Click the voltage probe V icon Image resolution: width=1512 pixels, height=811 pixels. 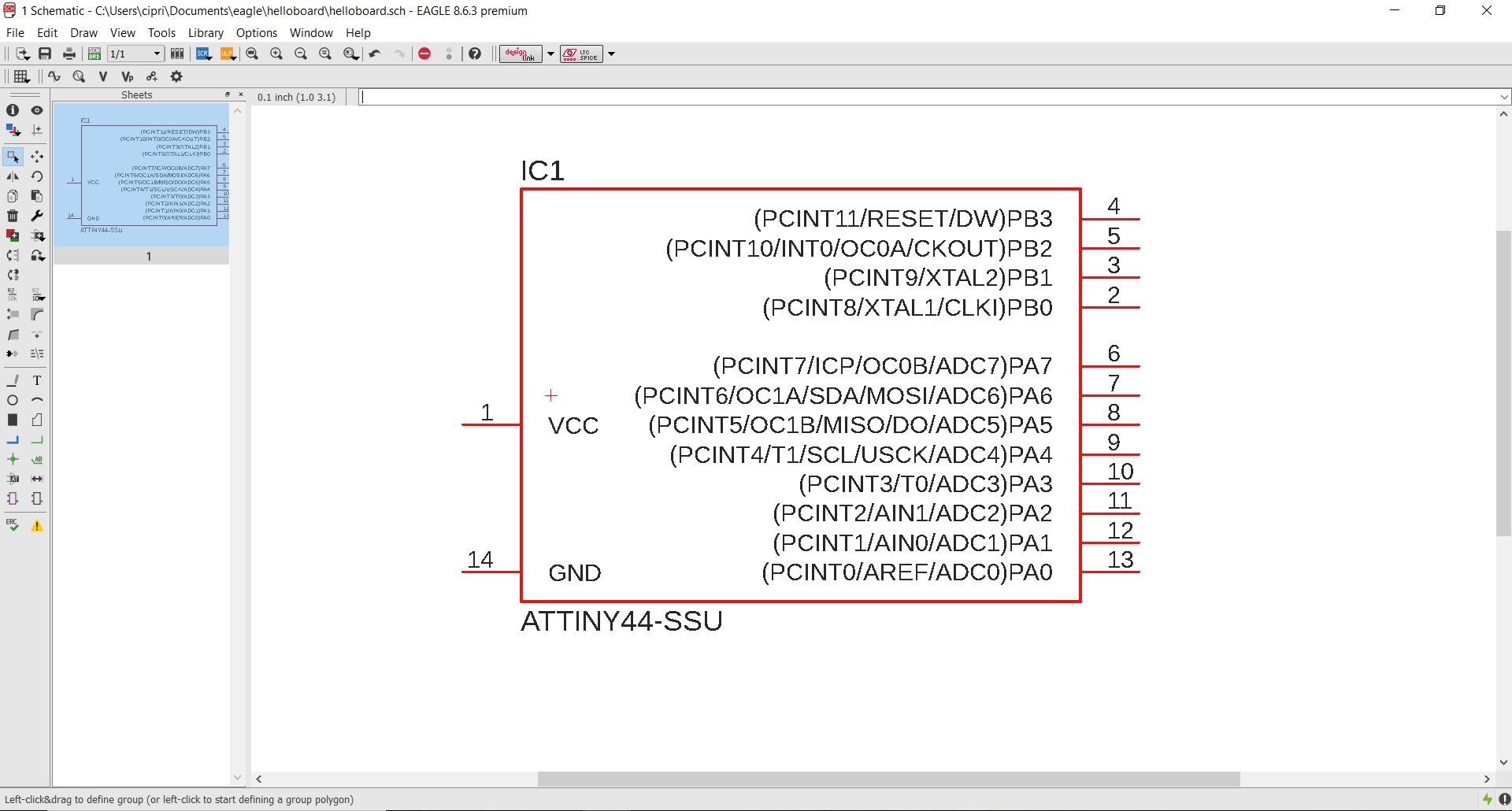coord(102,76)
